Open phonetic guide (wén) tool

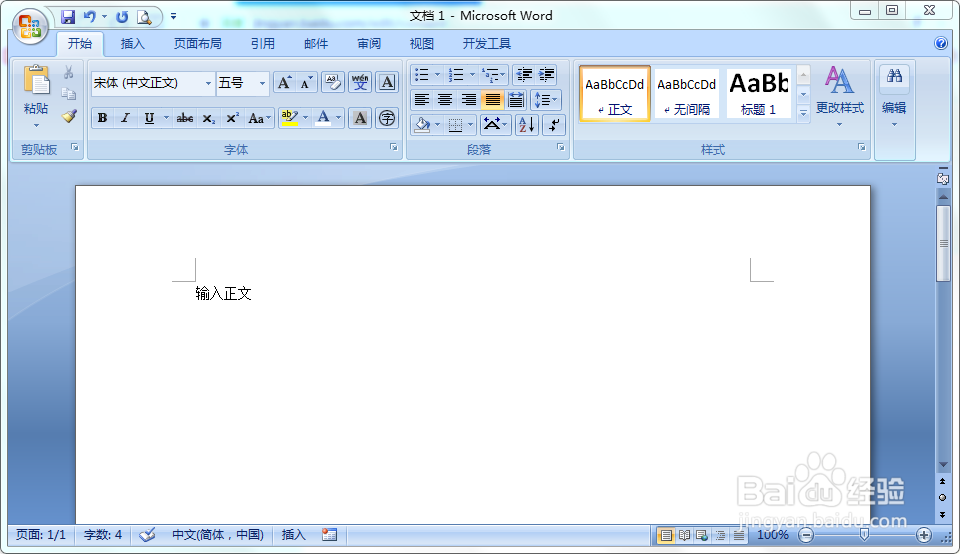pyautogui.click(x=360, y=83)
